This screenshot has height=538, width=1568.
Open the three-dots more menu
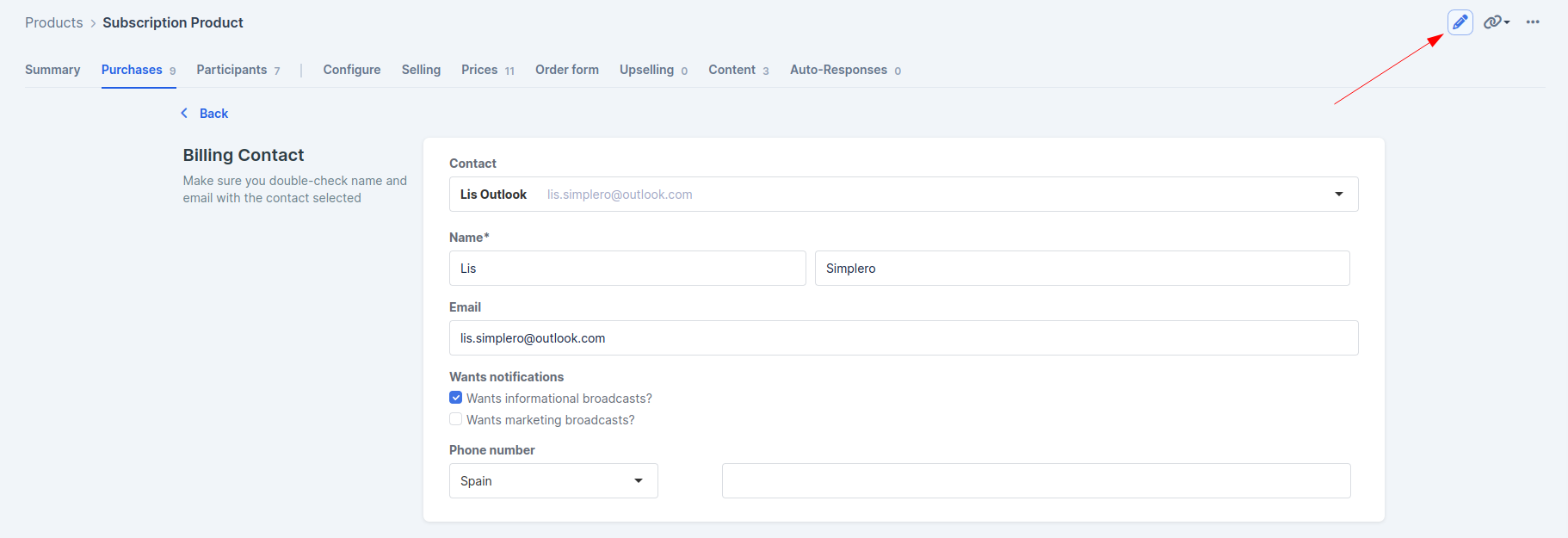click(1533, 22)
